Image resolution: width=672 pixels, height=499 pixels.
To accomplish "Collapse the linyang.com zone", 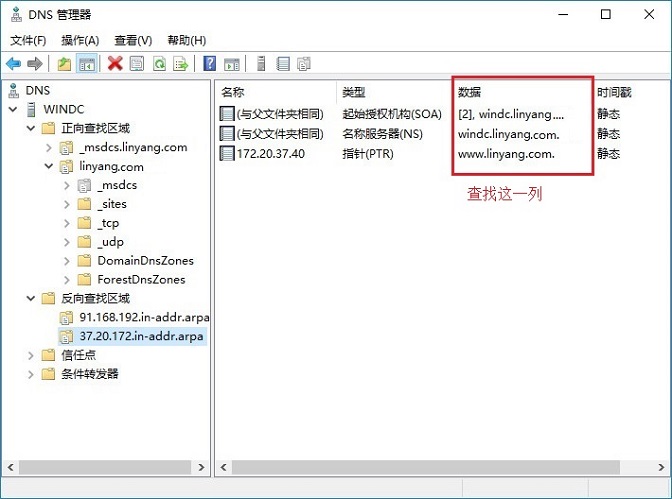I will 49,166.
